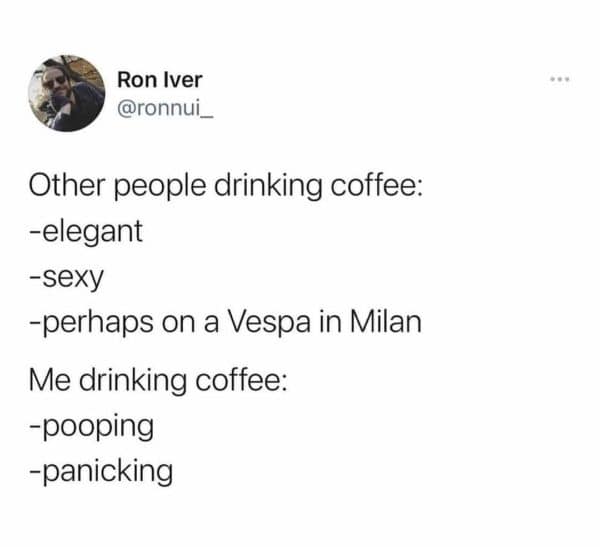600x547 pixels.
Task: Click the word "Me" in the tweet
Action: (50, 381)
